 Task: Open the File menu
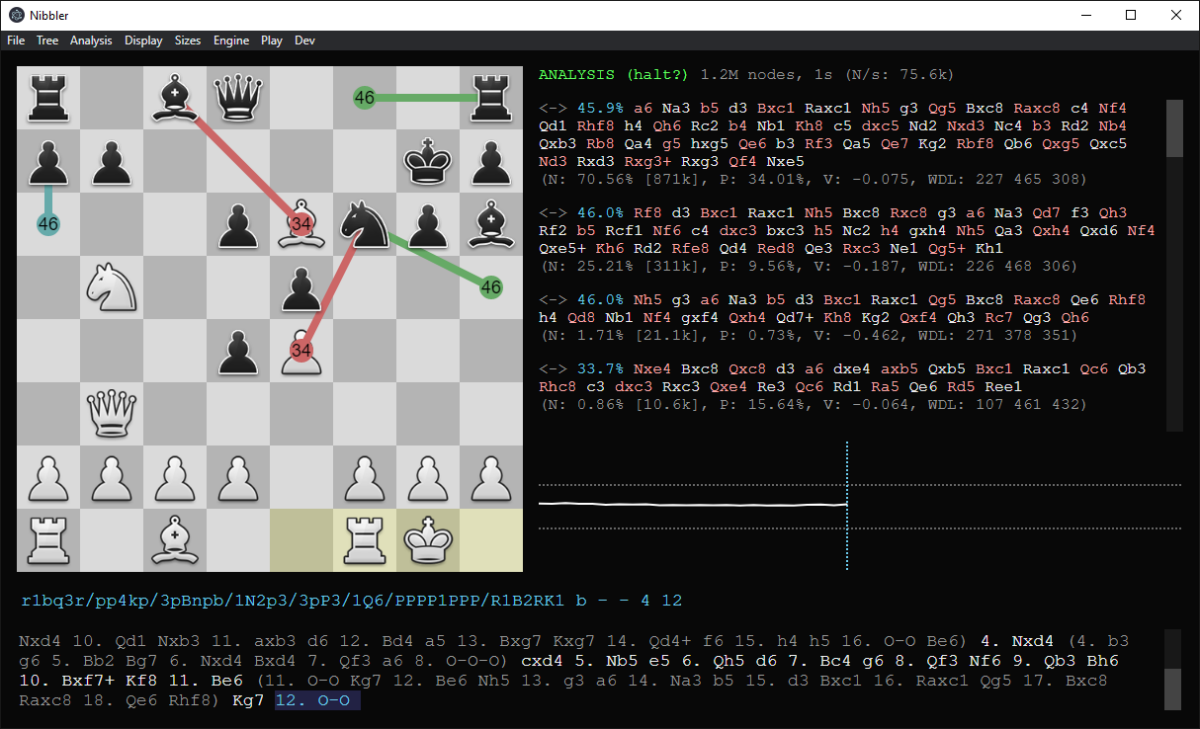coord(16,41)
